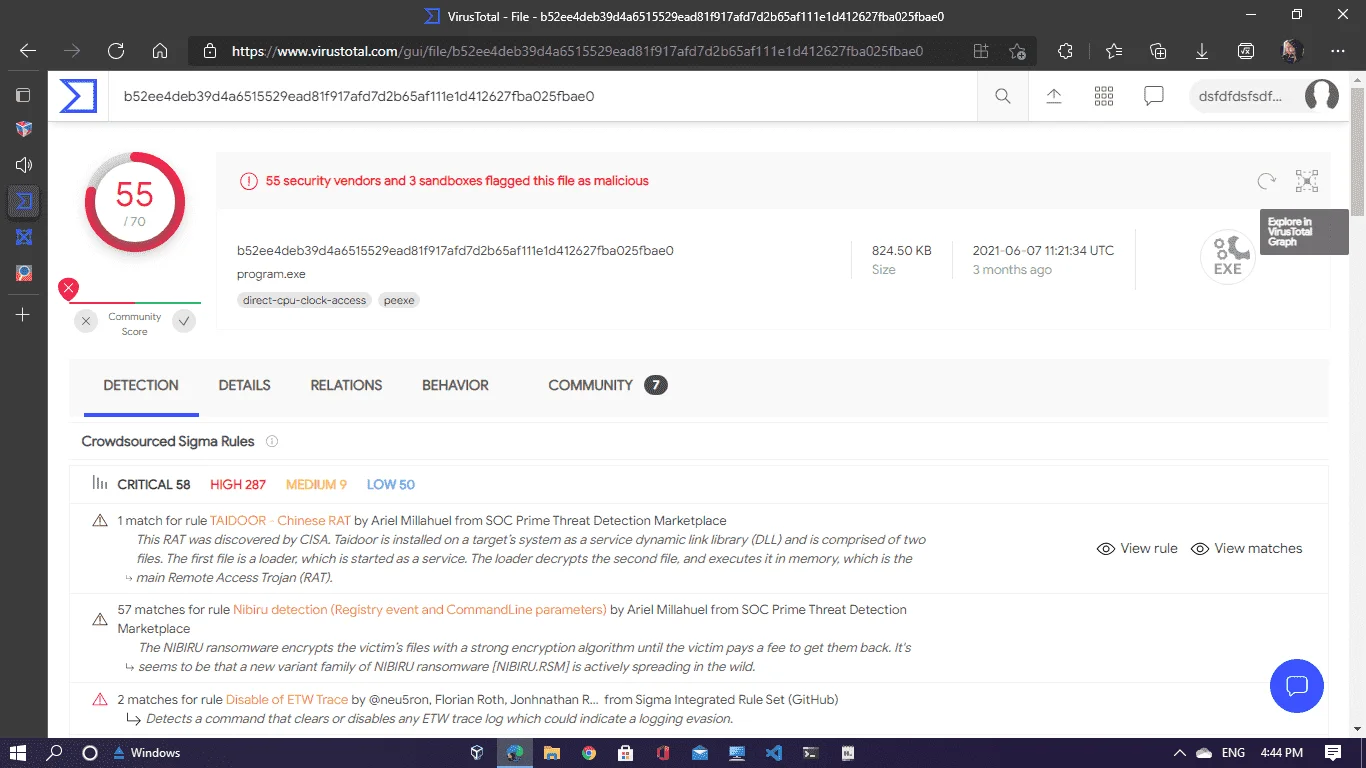Screen dimensions: 1366x768
Task: Switch to the speaker icon tab in the sidebar
Action: pyautogui.click(x=24, y=165)
